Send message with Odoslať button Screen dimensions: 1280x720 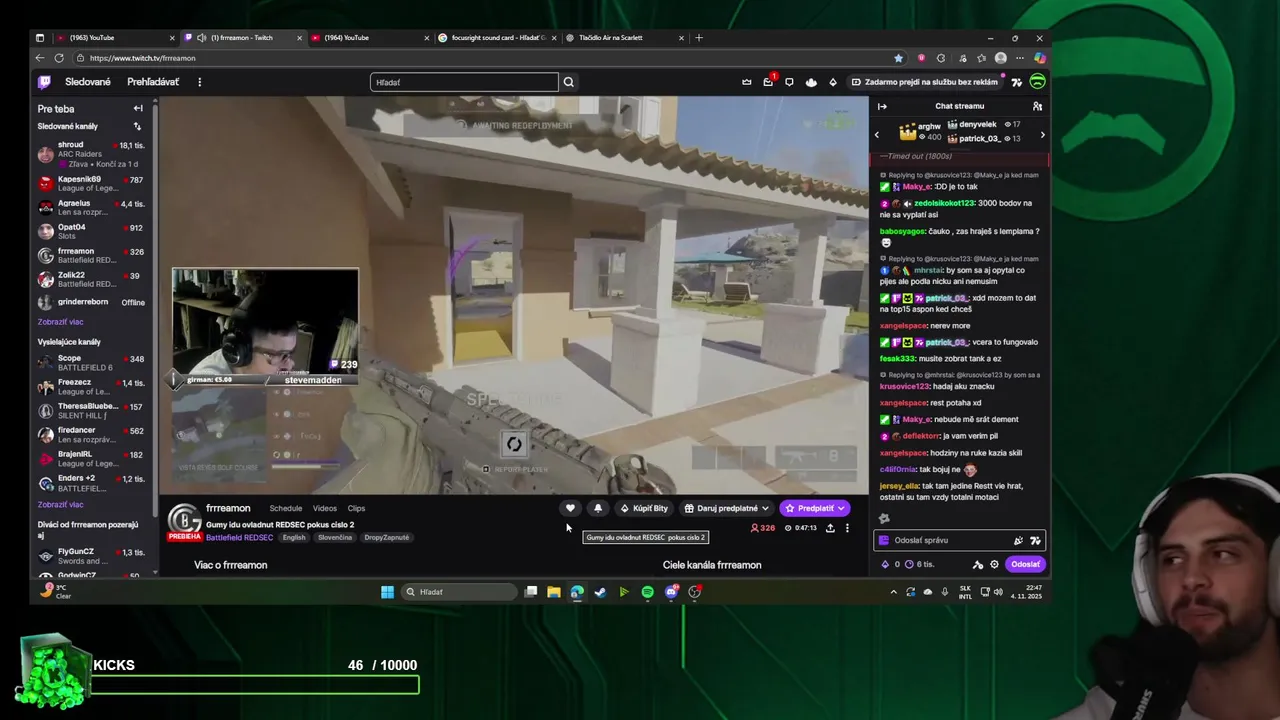point(1025,564)
